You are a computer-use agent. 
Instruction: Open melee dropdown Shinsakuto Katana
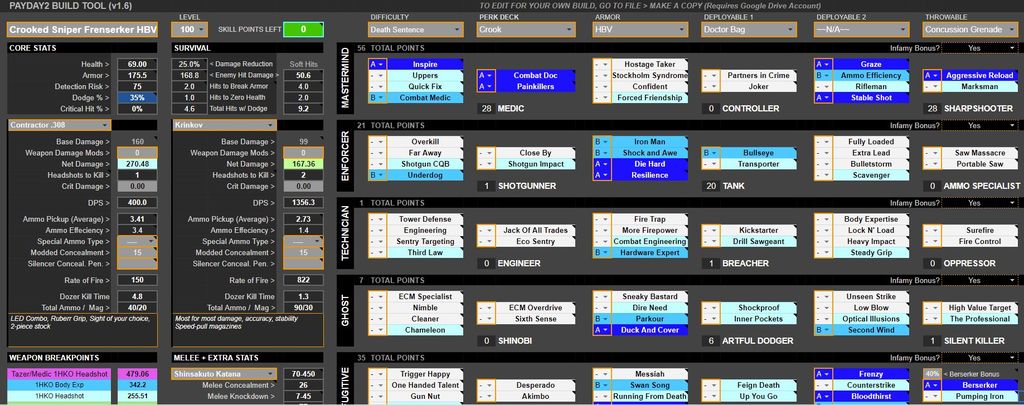tap(225, 374)
